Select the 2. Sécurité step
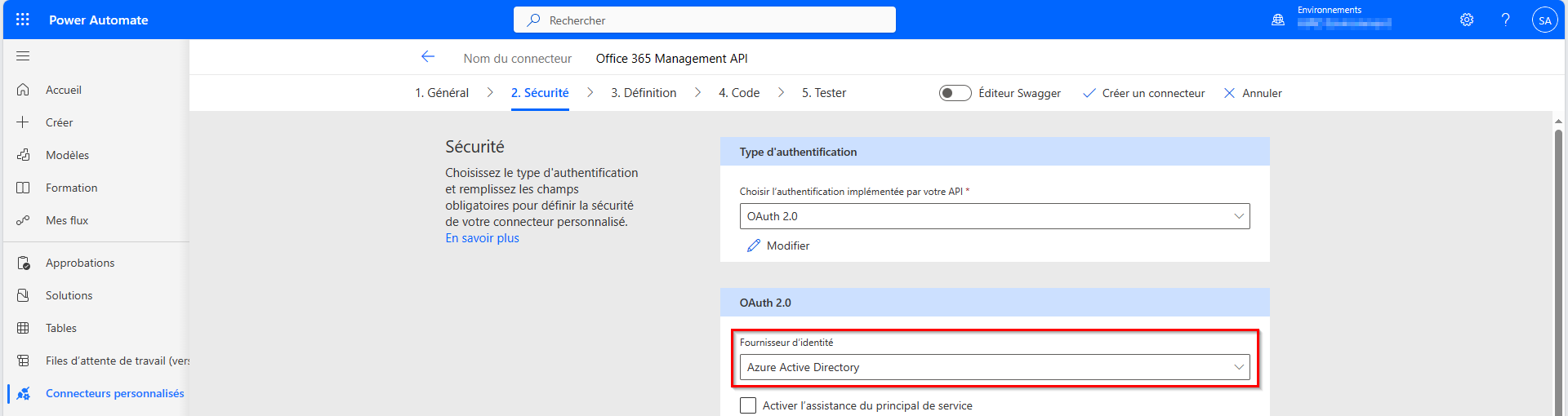The height and width of the screenshot is (416, 1568). (x=540, y=93)
